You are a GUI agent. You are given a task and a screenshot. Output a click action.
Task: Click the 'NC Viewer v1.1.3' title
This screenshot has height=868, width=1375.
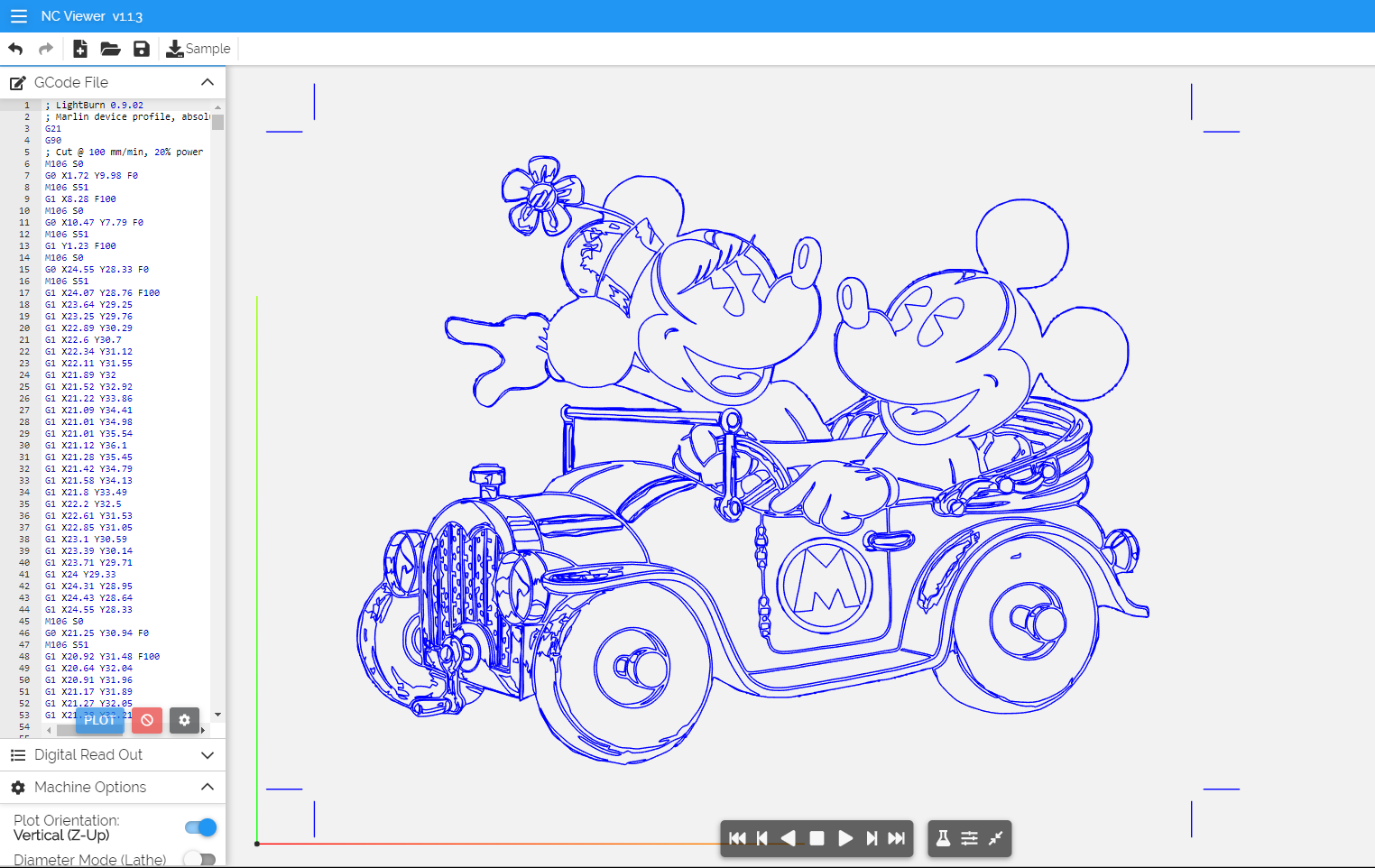tap(92, 16)
